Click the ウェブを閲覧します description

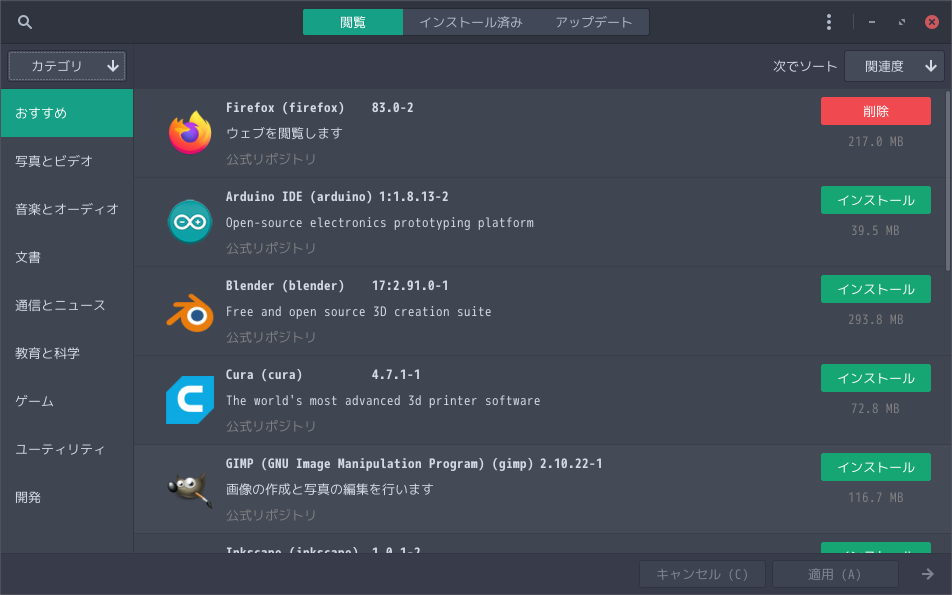click(284, 133)
